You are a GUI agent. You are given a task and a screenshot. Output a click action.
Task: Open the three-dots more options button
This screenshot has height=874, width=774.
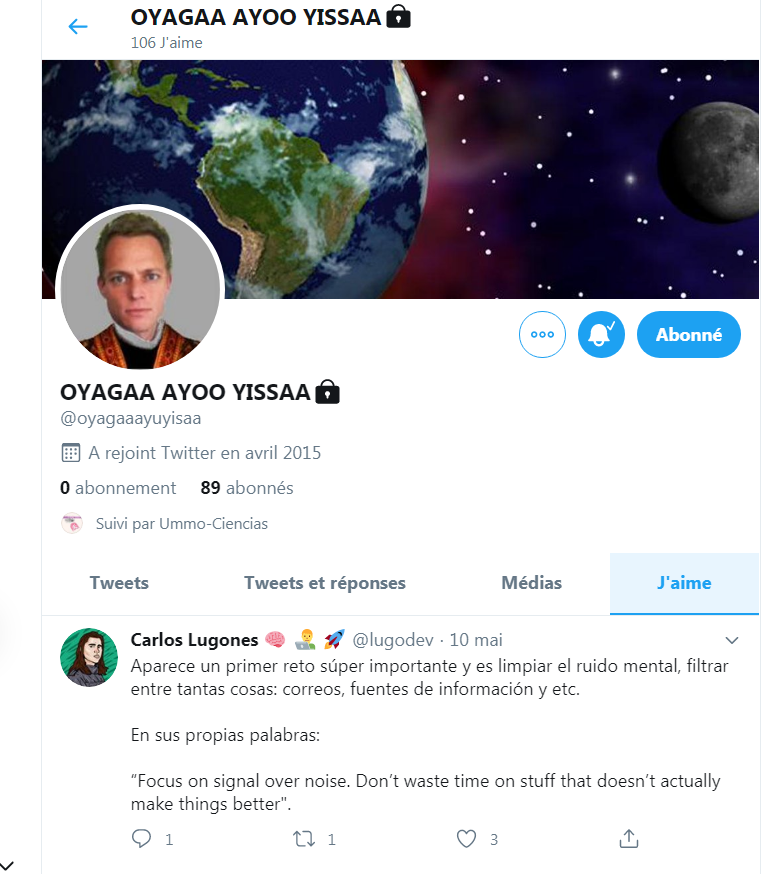(x=542, y=334)
